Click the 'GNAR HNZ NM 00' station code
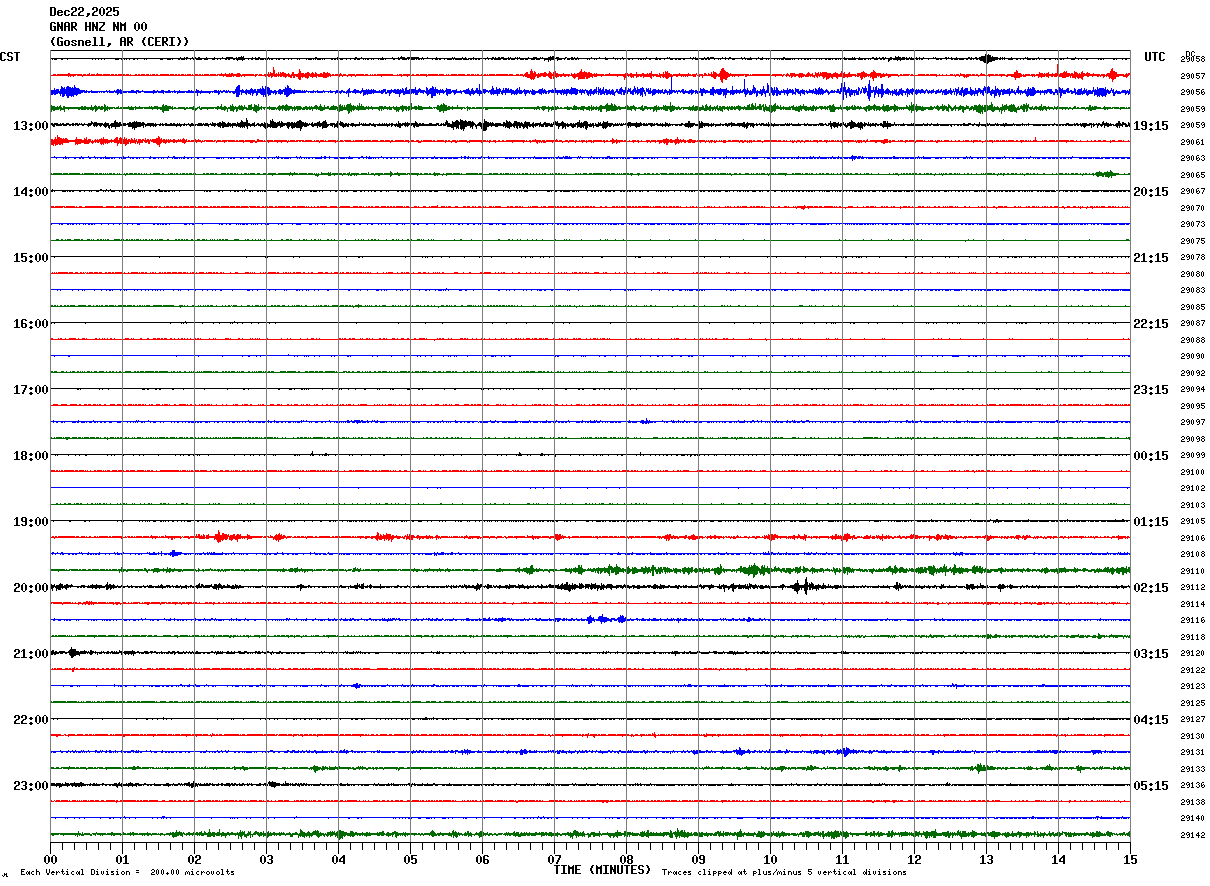This screenshot has width=1210, height=886. click(x=98, y=27)
